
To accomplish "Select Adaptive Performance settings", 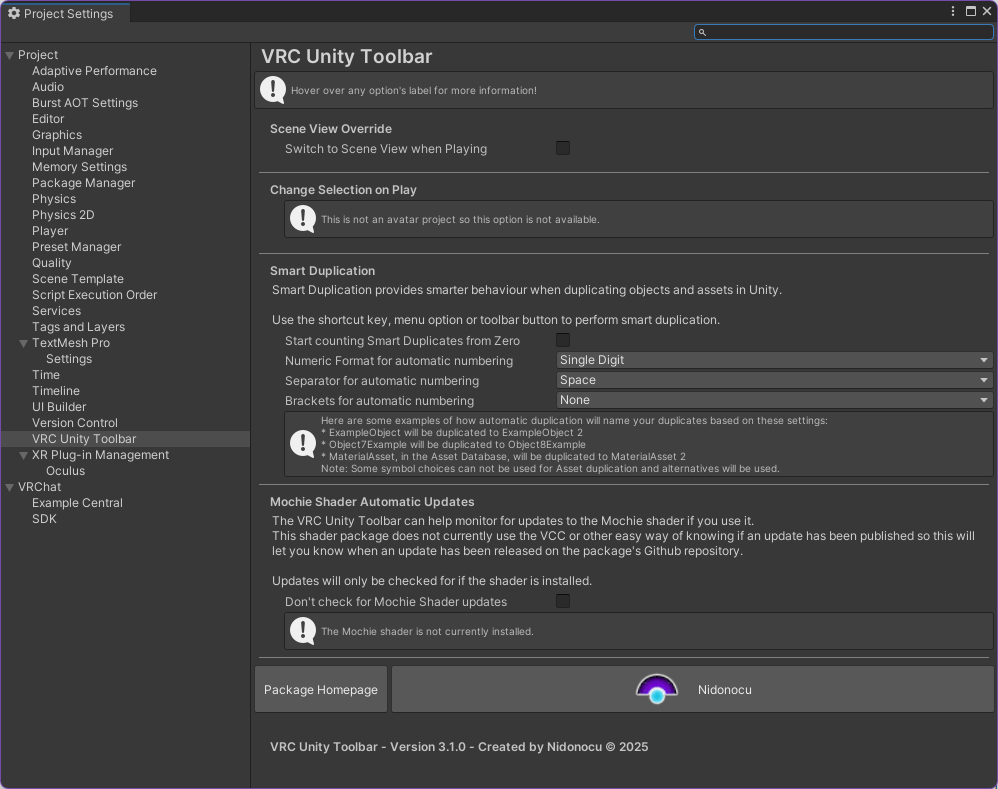I will click(94, 71).
